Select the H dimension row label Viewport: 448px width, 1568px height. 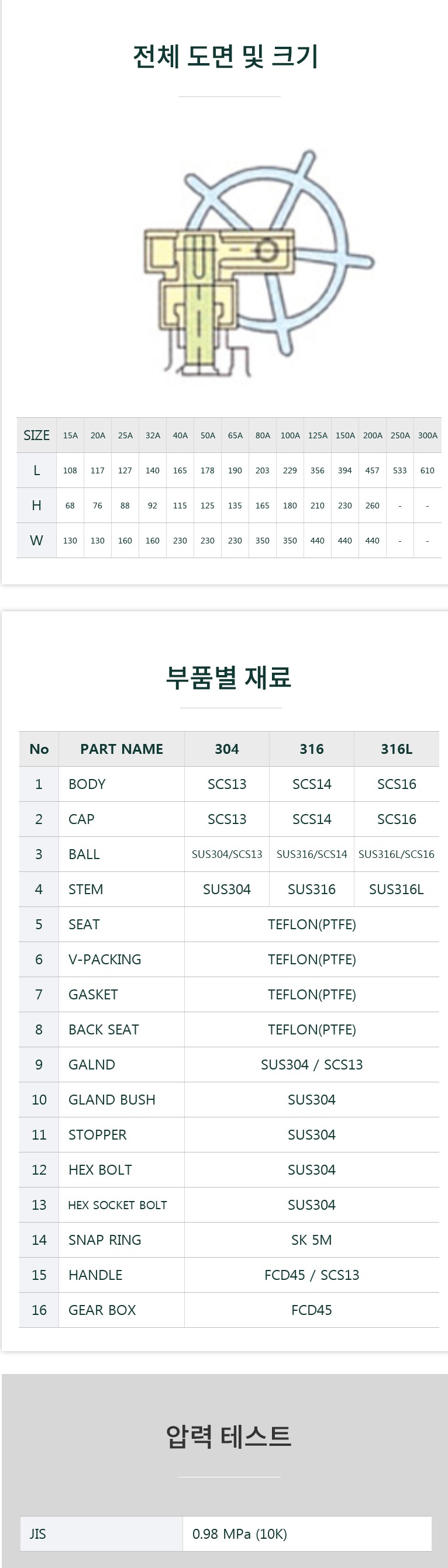[x=37, y=505]
